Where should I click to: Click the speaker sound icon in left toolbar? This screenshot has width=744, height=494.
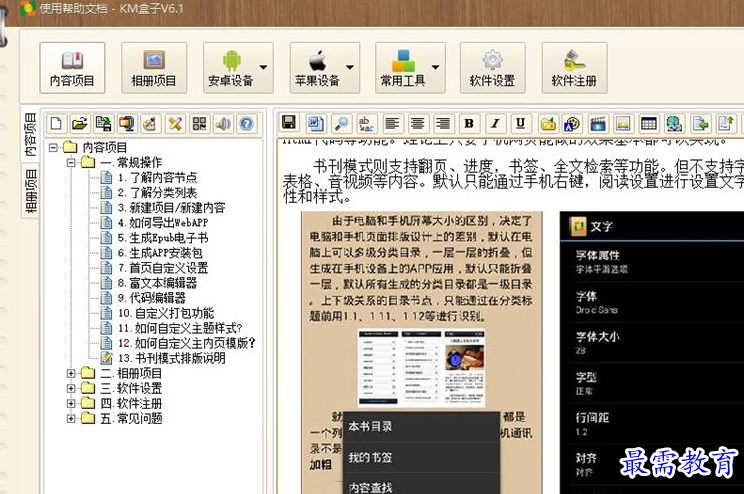coord(222,124)
